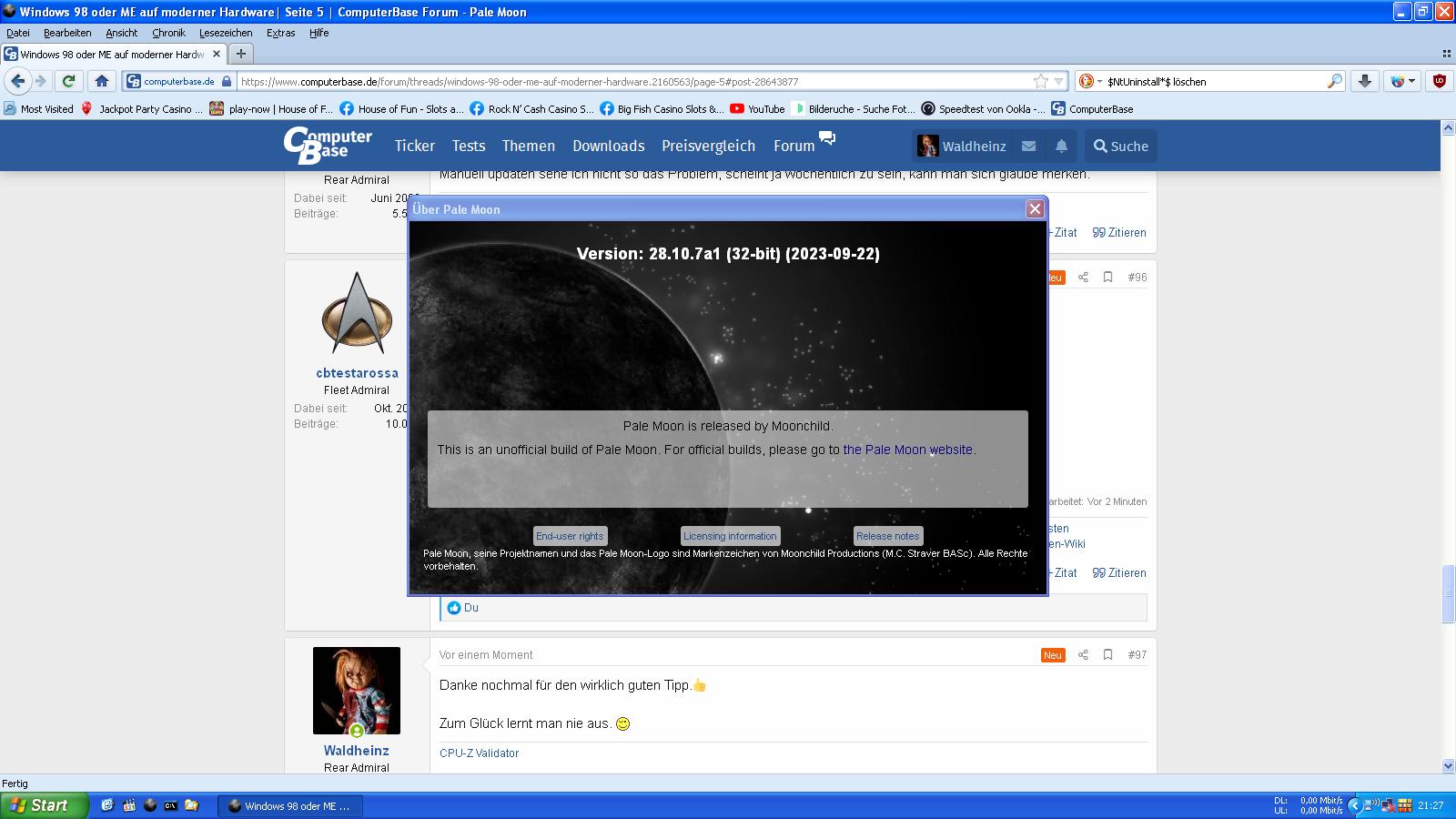Follow the Pale Moon website link
The height and width of the screenshot is (819, 1456).
[x=908, y=450]
